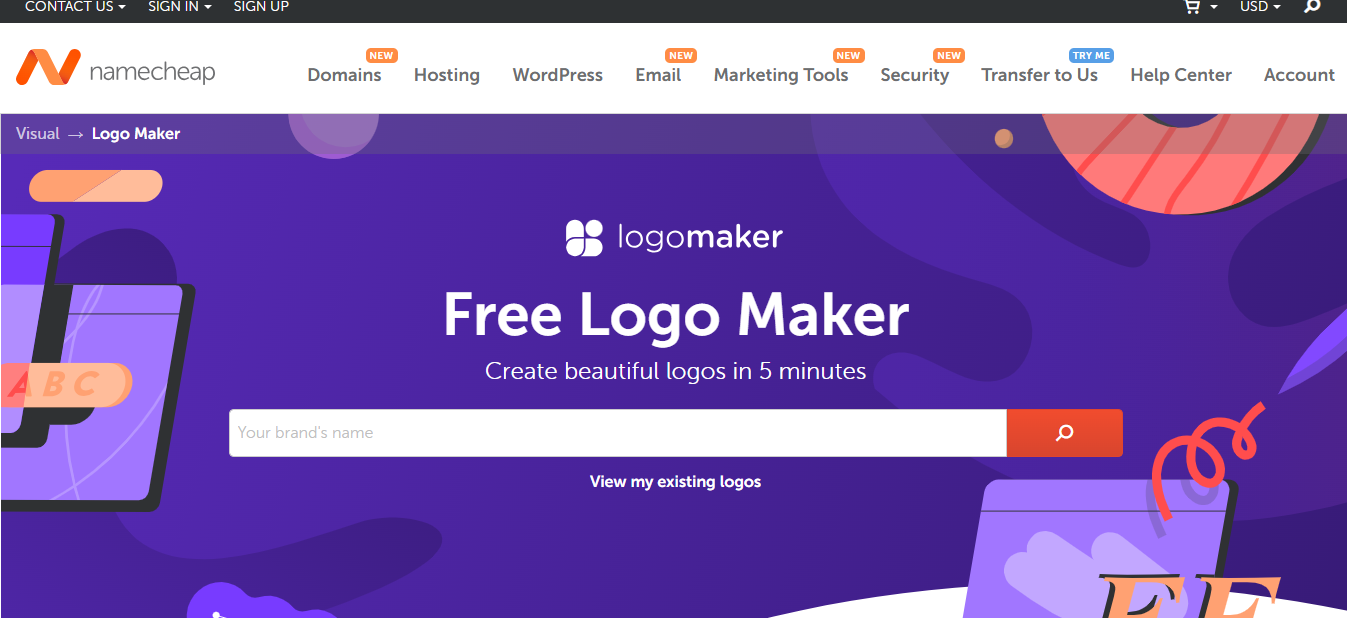The image size is (1347, 618).
Task: Click the NEW badge above Domains
Action: [381, 56]
